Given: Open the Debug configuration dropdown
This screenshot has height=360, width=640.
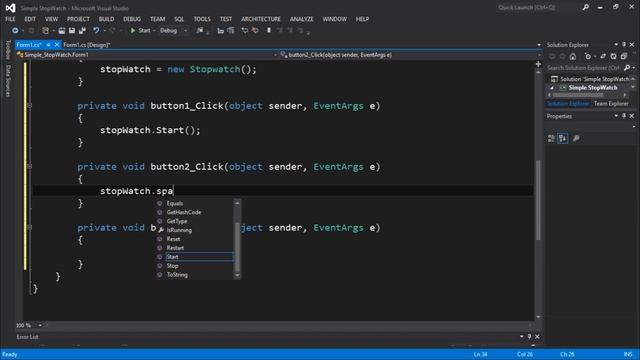Looking at the screenshot, I should point(174,30).
